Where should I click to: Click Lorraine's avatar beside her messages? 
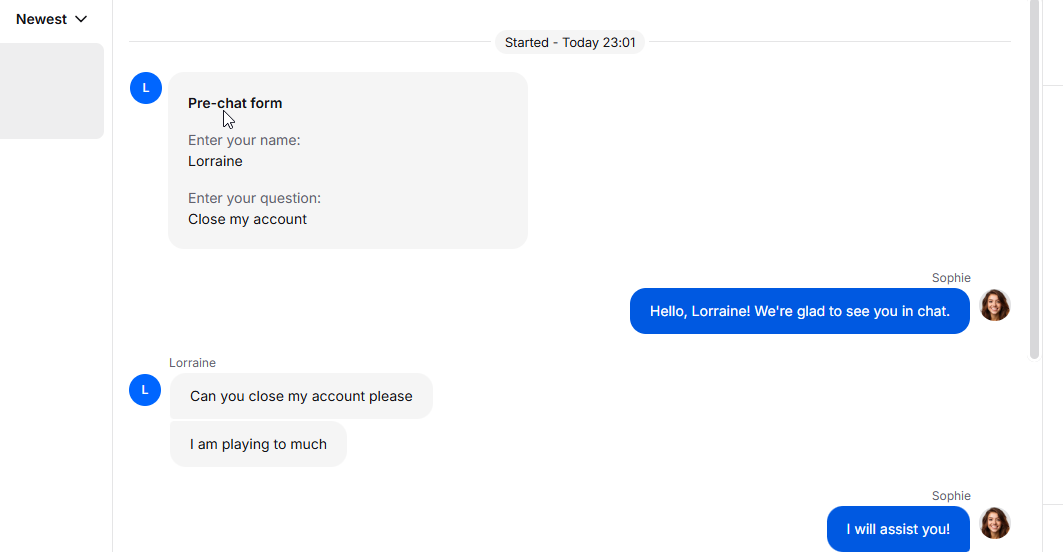[145, 390]
